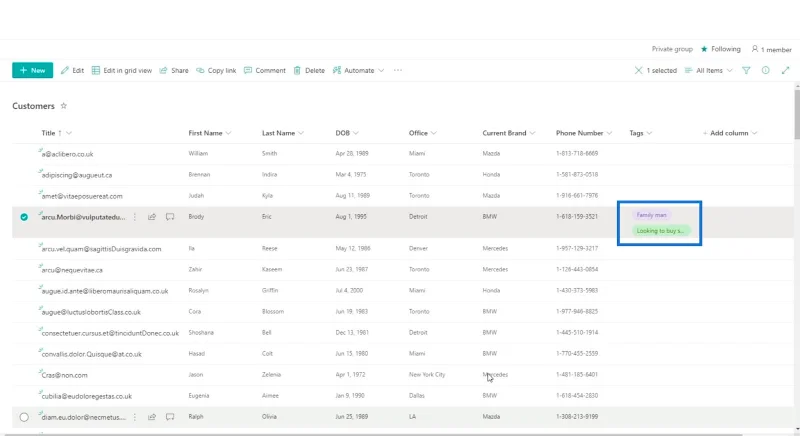The height and width of the screenshot is (436, 800).
Task: Deselect the arcu.Morbi row checkmark
Action: 24,217
